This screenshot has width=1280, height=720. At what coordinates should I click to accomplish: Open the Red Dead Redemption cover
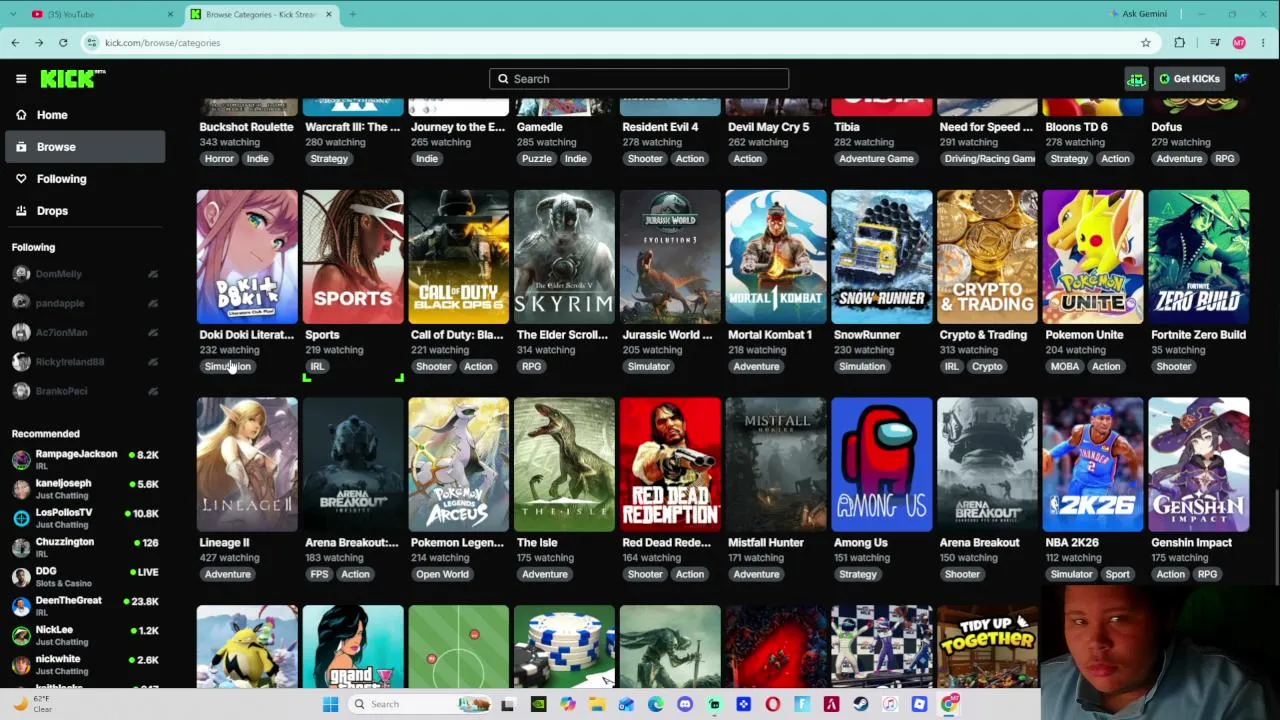(670, 465)
